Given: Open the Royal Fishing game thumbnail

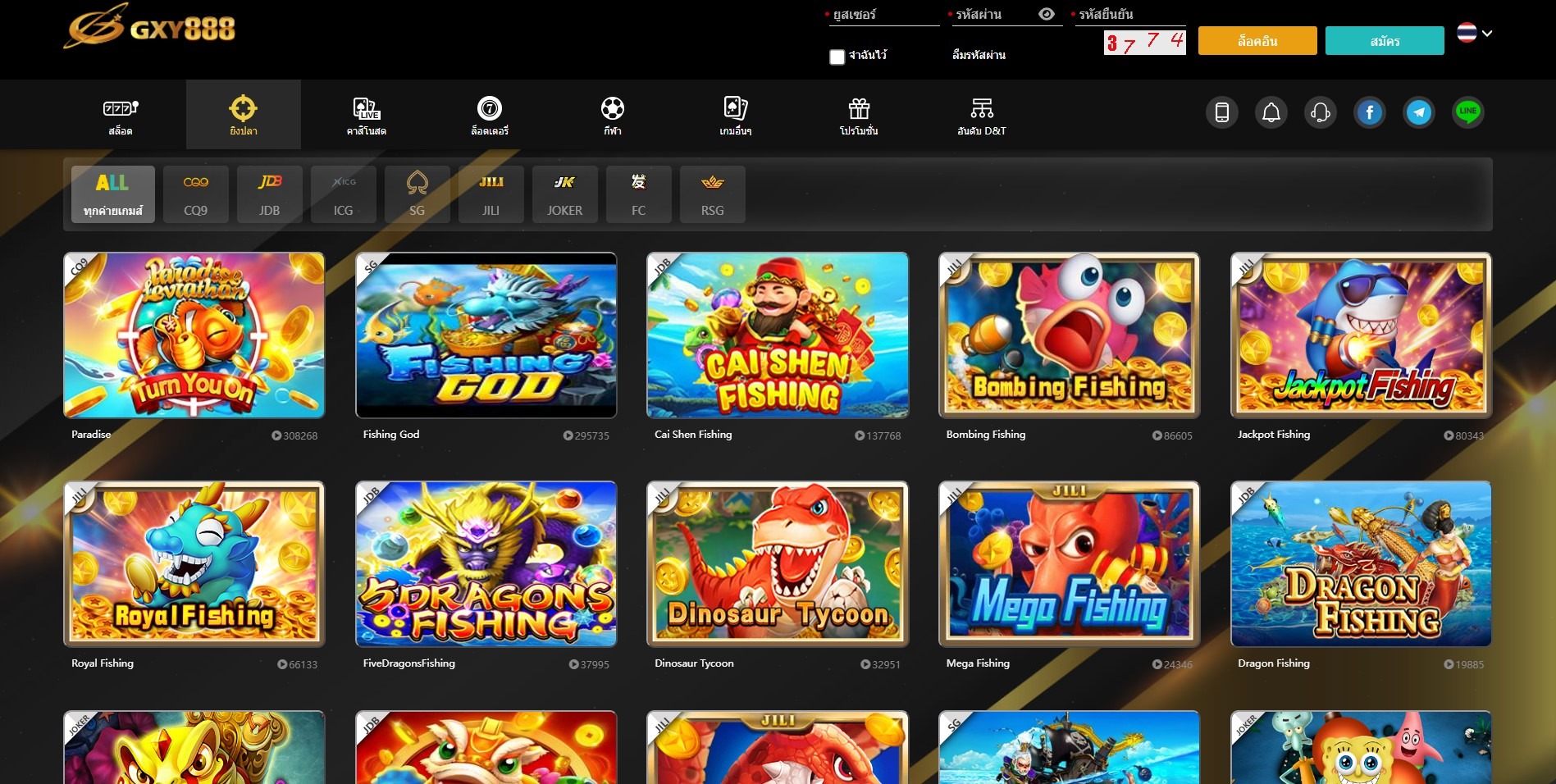Looking at the screenshot, I should click(194, 564).
